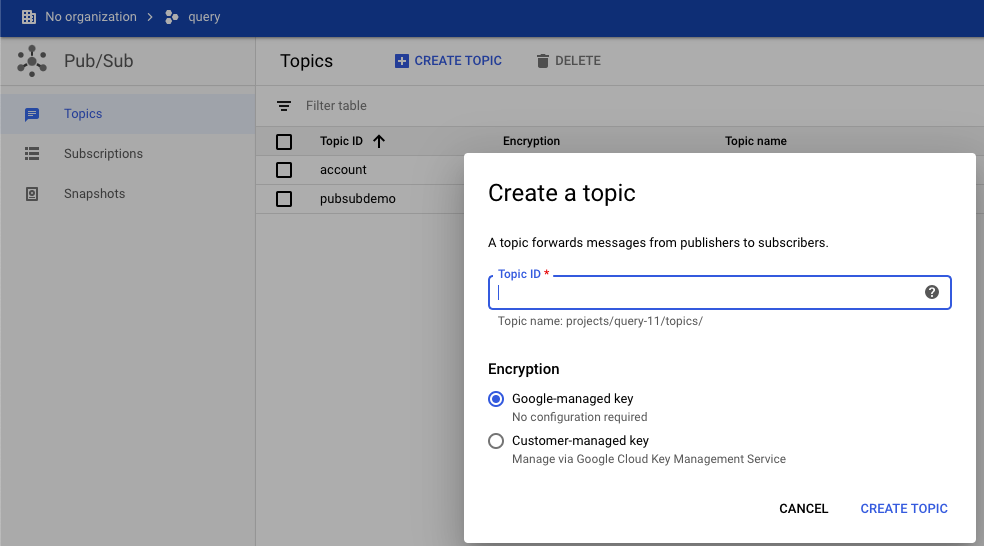Click the Pub/Sub product logo

32,61
